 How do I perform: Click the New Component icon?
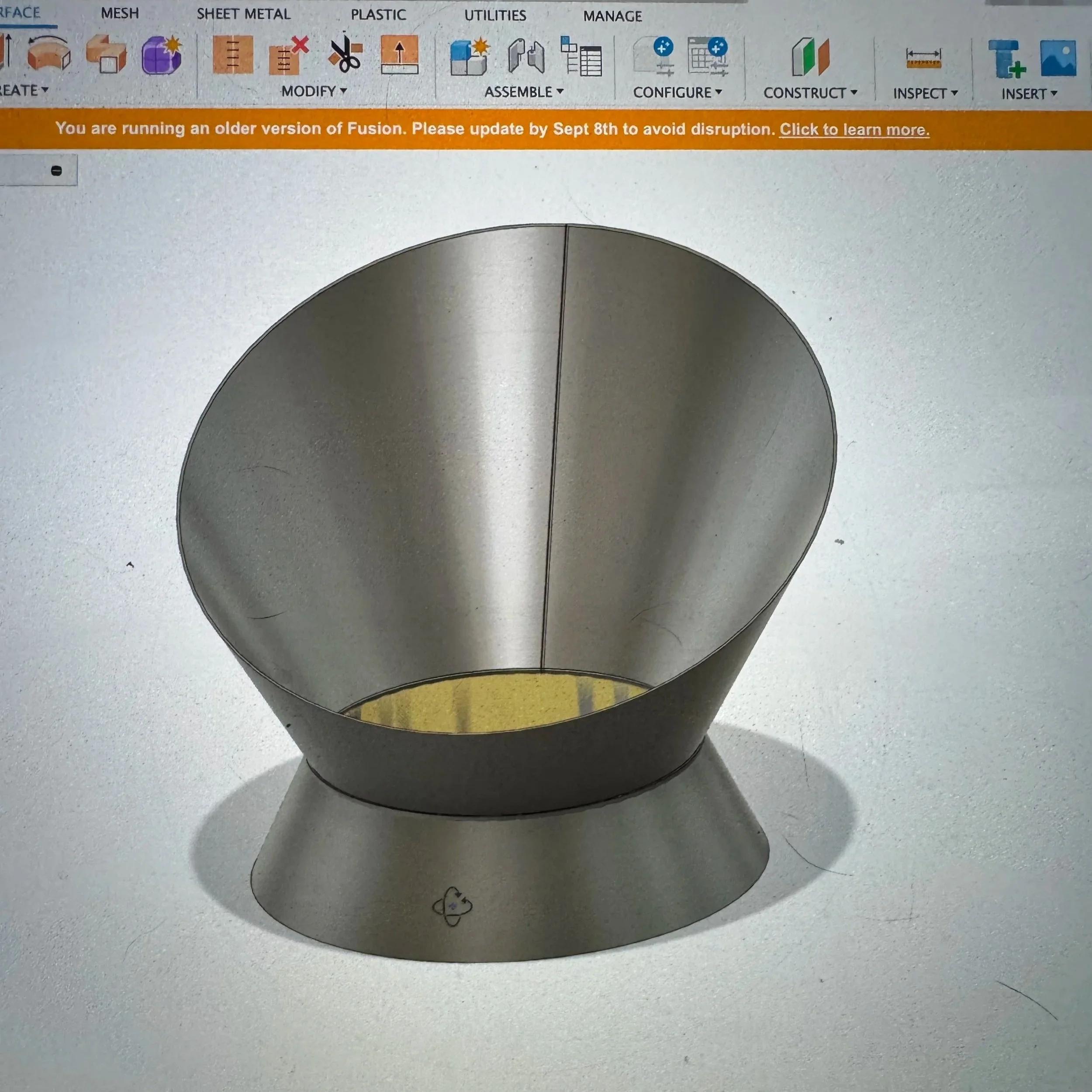(x=469, y=57)
